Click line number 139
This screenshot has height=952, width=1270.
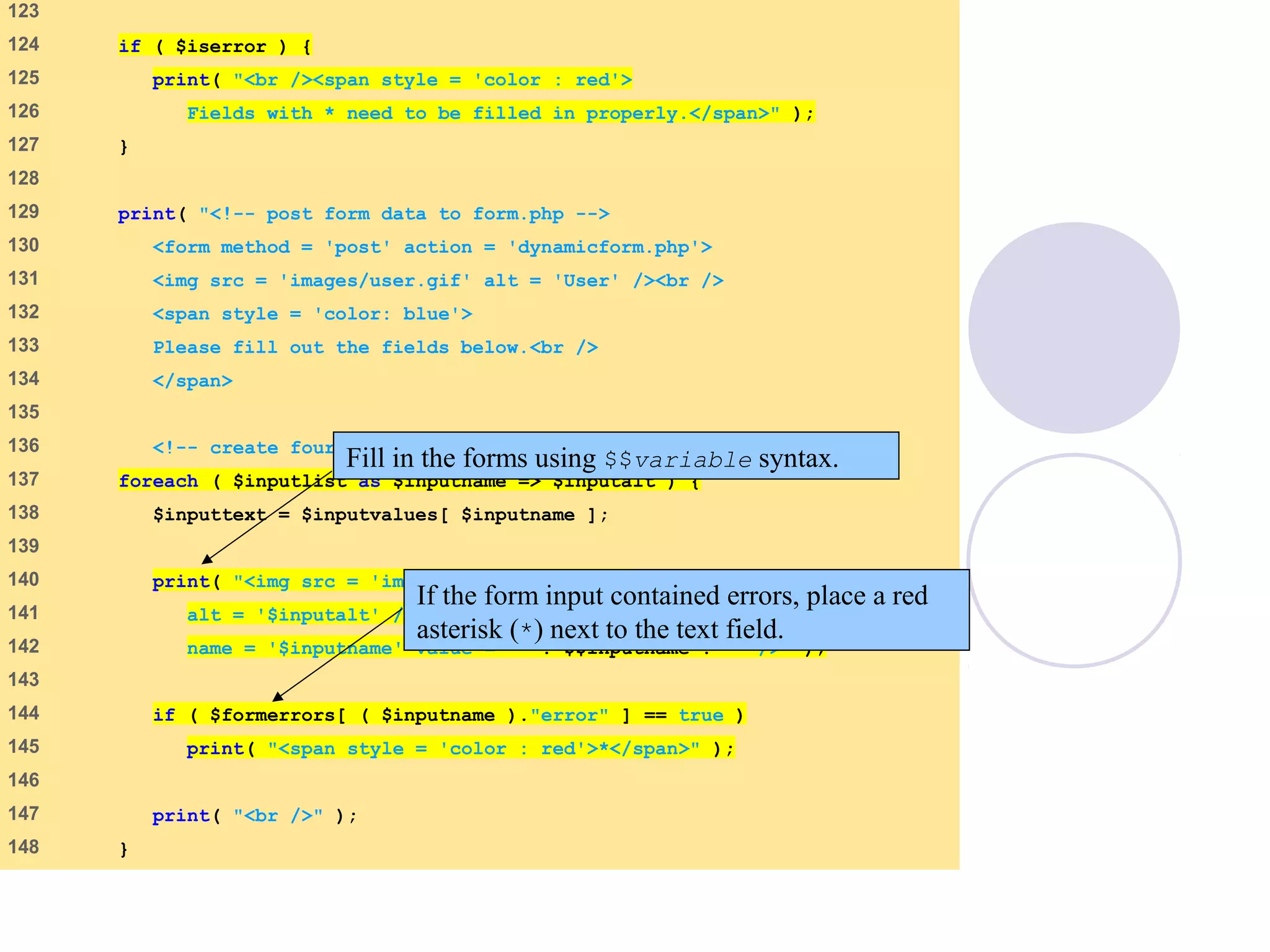tap(24, 547)
